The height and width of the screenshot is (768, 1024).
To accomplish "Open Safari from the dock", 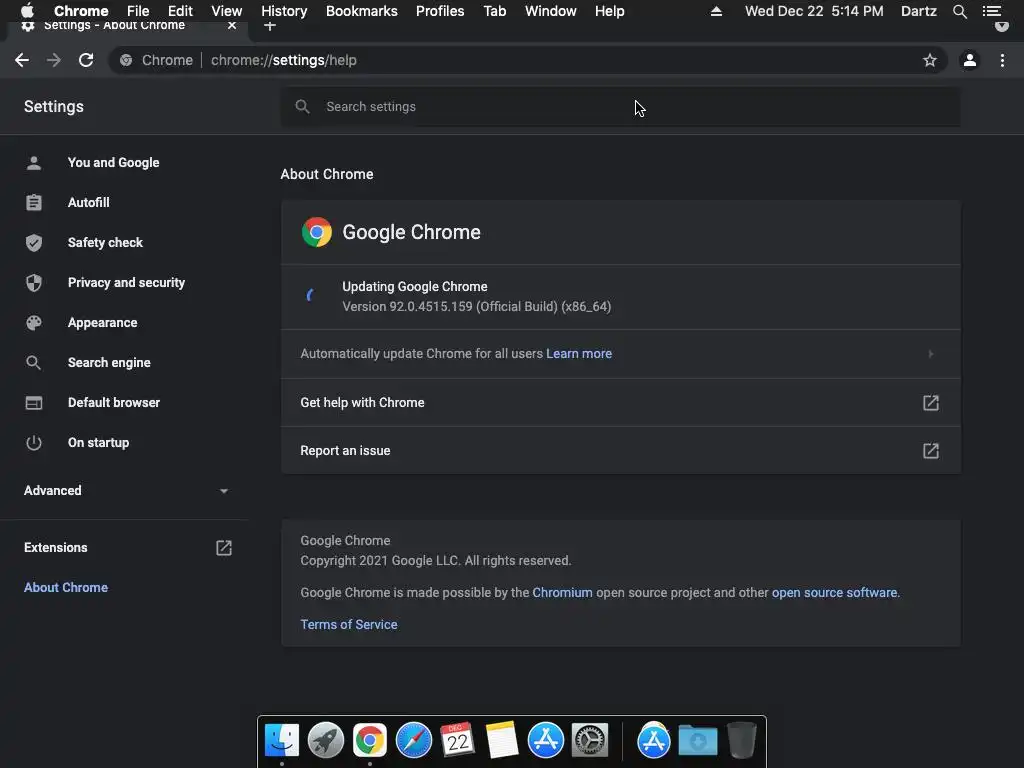I will coord(413,741).
